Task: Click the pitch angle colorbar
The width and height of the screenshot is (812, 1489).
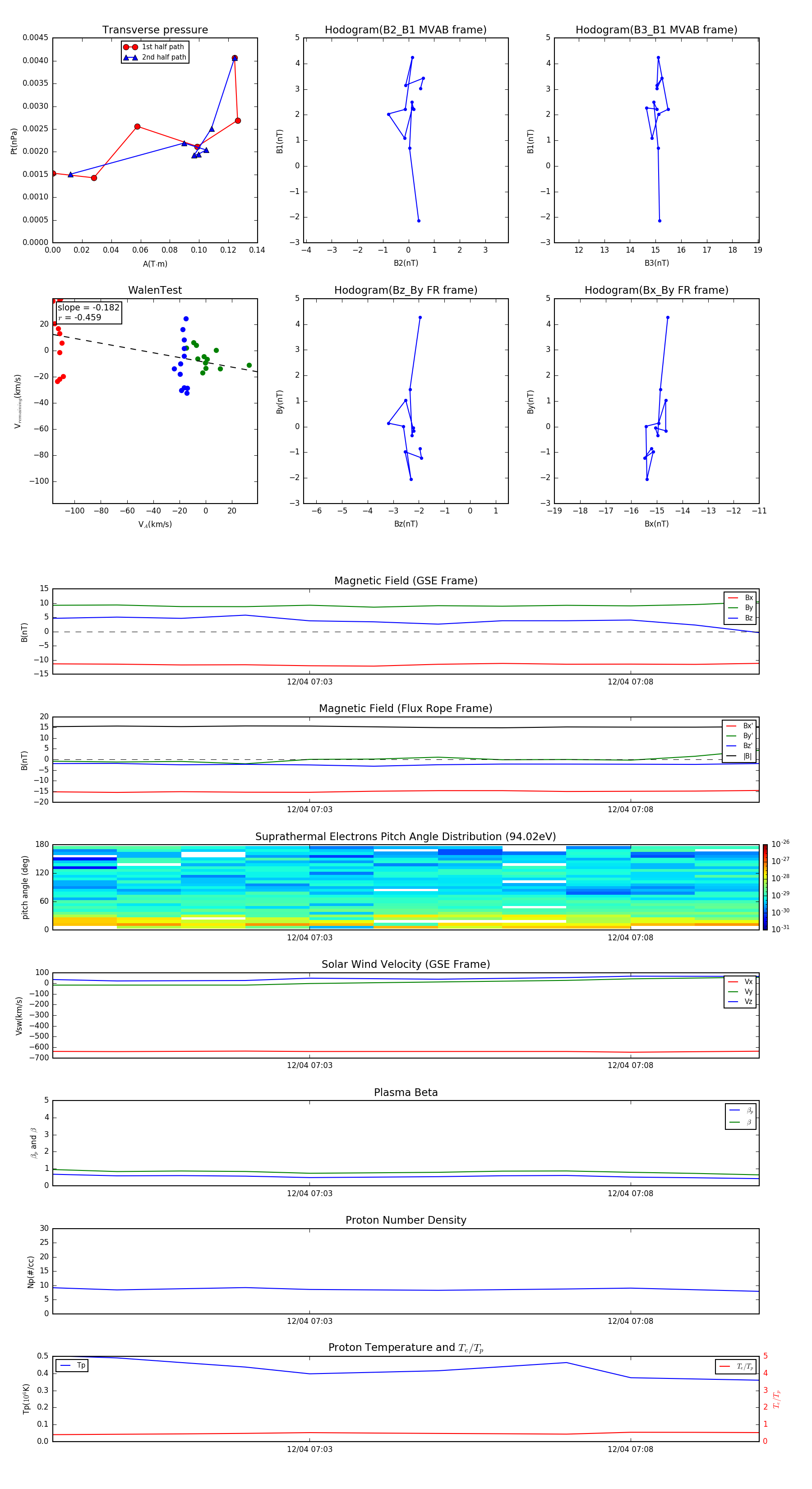Action: click(765, 887)
